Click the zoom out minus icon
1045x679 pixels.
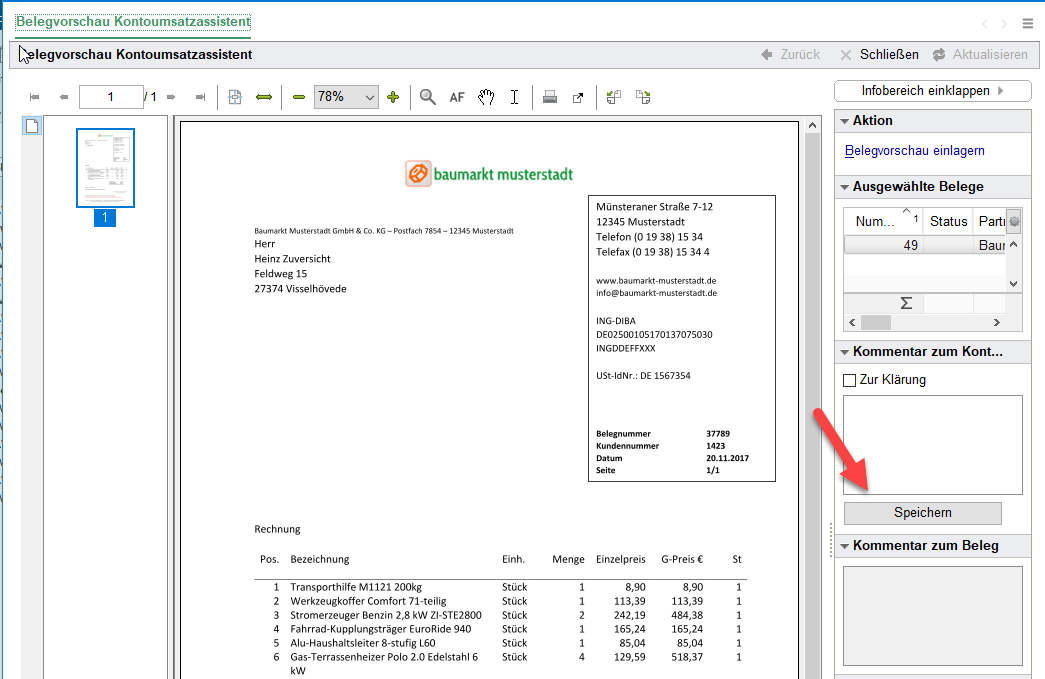298,97
